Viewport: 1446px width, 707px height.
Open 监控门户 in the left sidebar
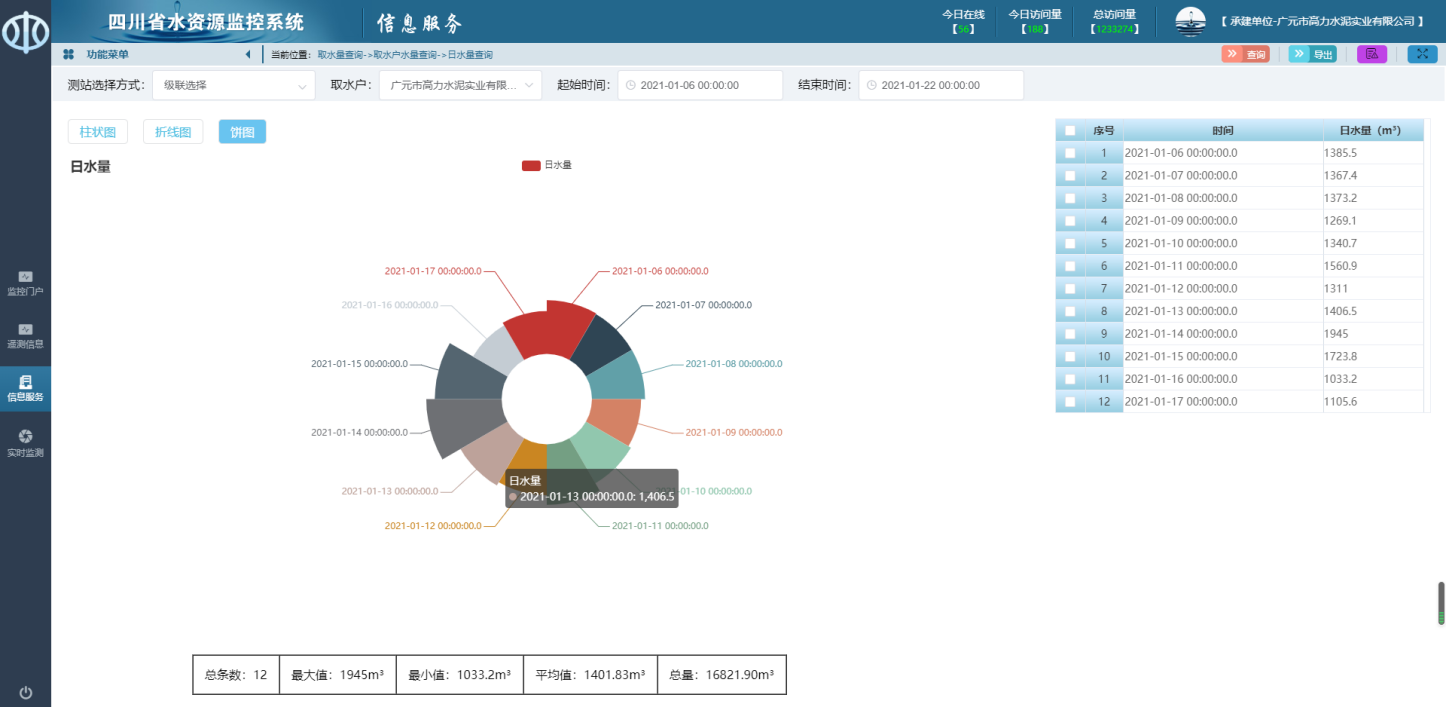tap(25, 282)
